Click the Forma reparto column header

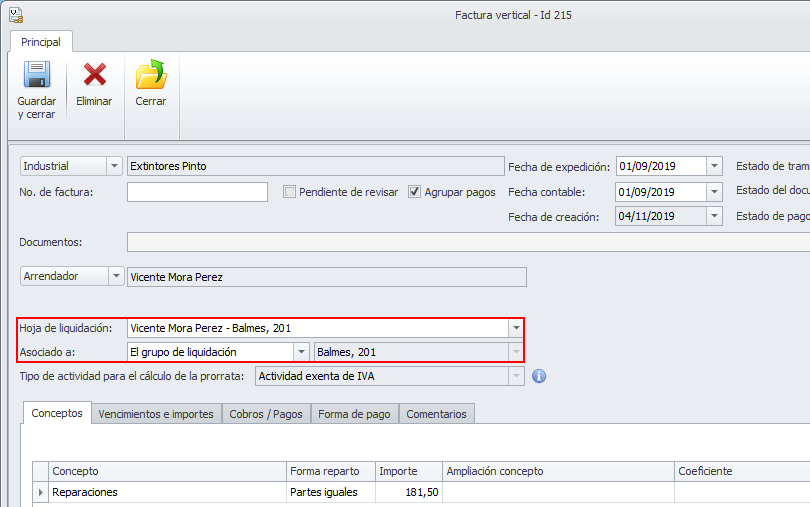pos(331,471)
